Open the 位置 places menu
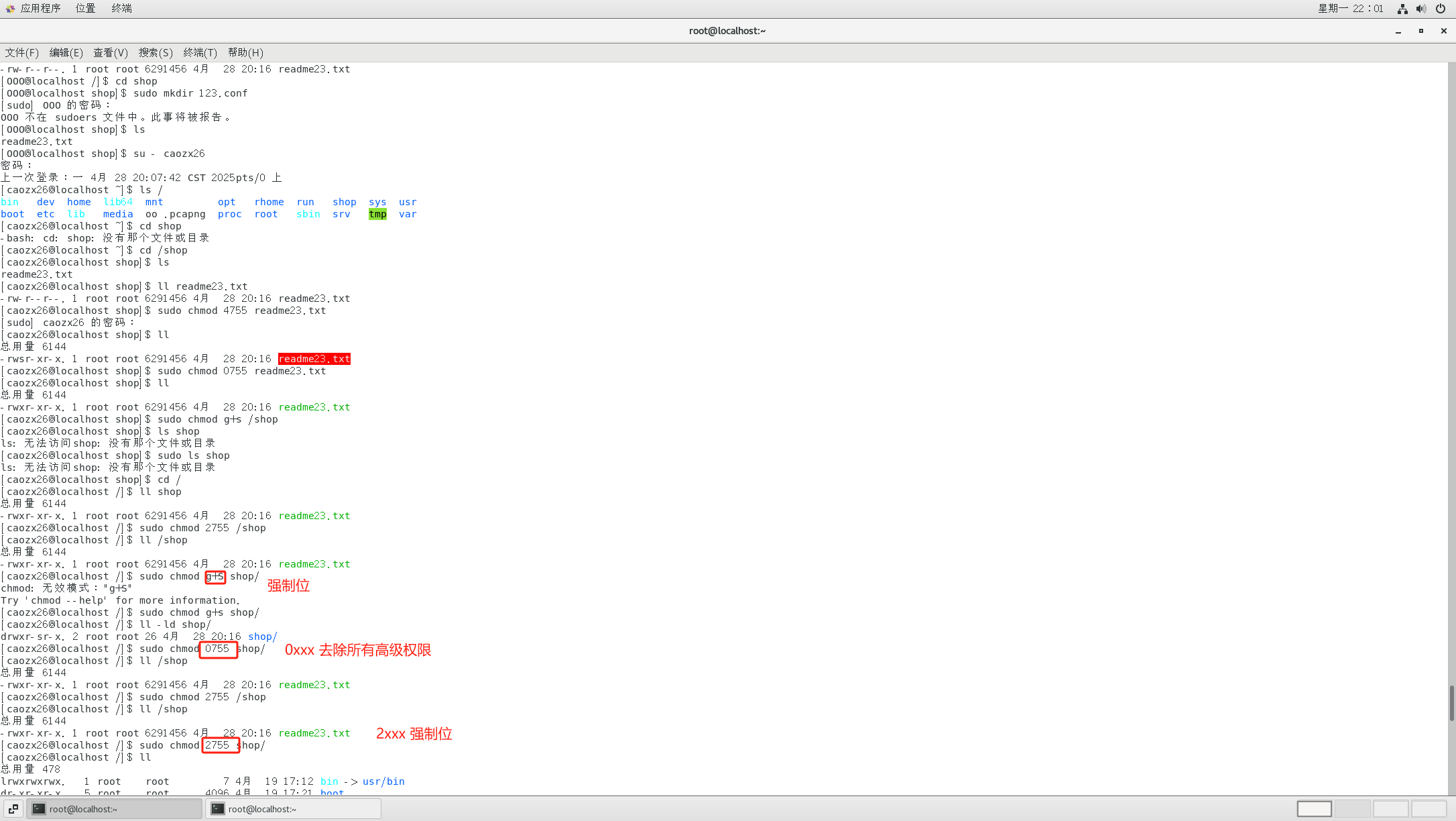 coord(85,8)
